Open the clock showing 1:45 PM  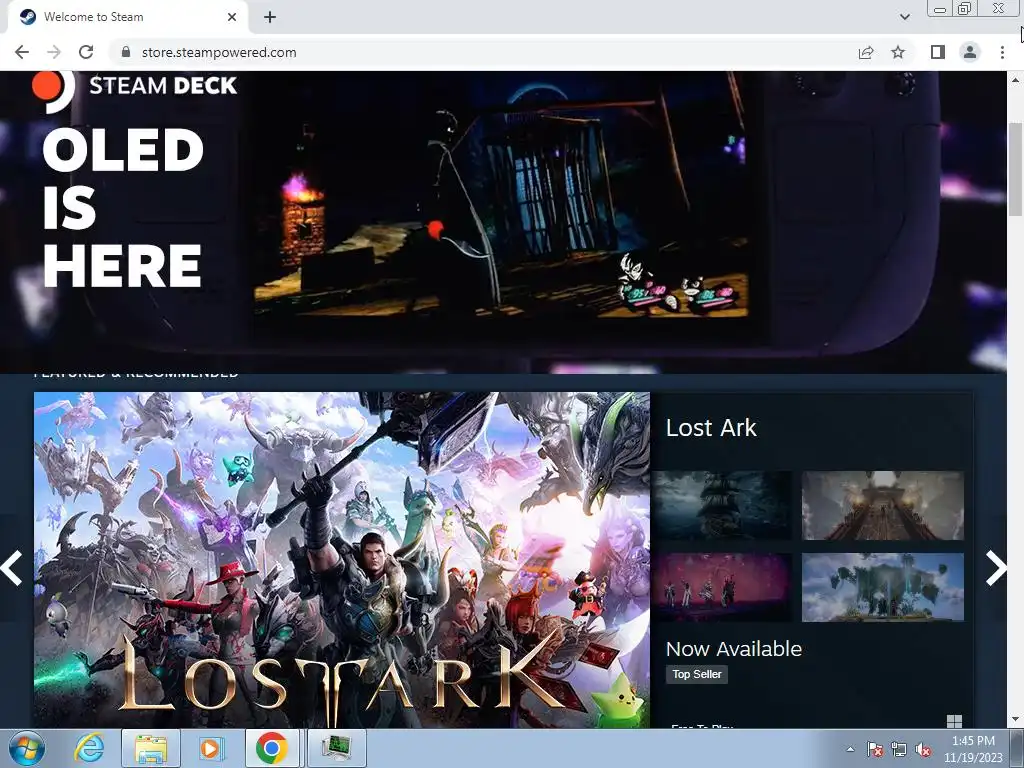pos(973,748)
